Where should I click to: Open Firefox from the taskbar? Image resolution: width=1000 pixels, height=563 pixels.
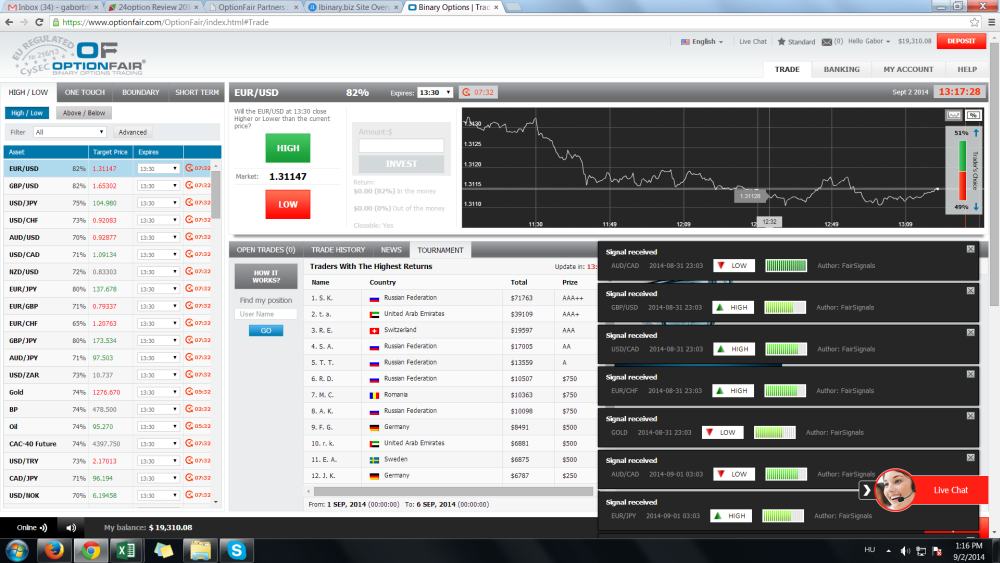[x=54, y=550]
